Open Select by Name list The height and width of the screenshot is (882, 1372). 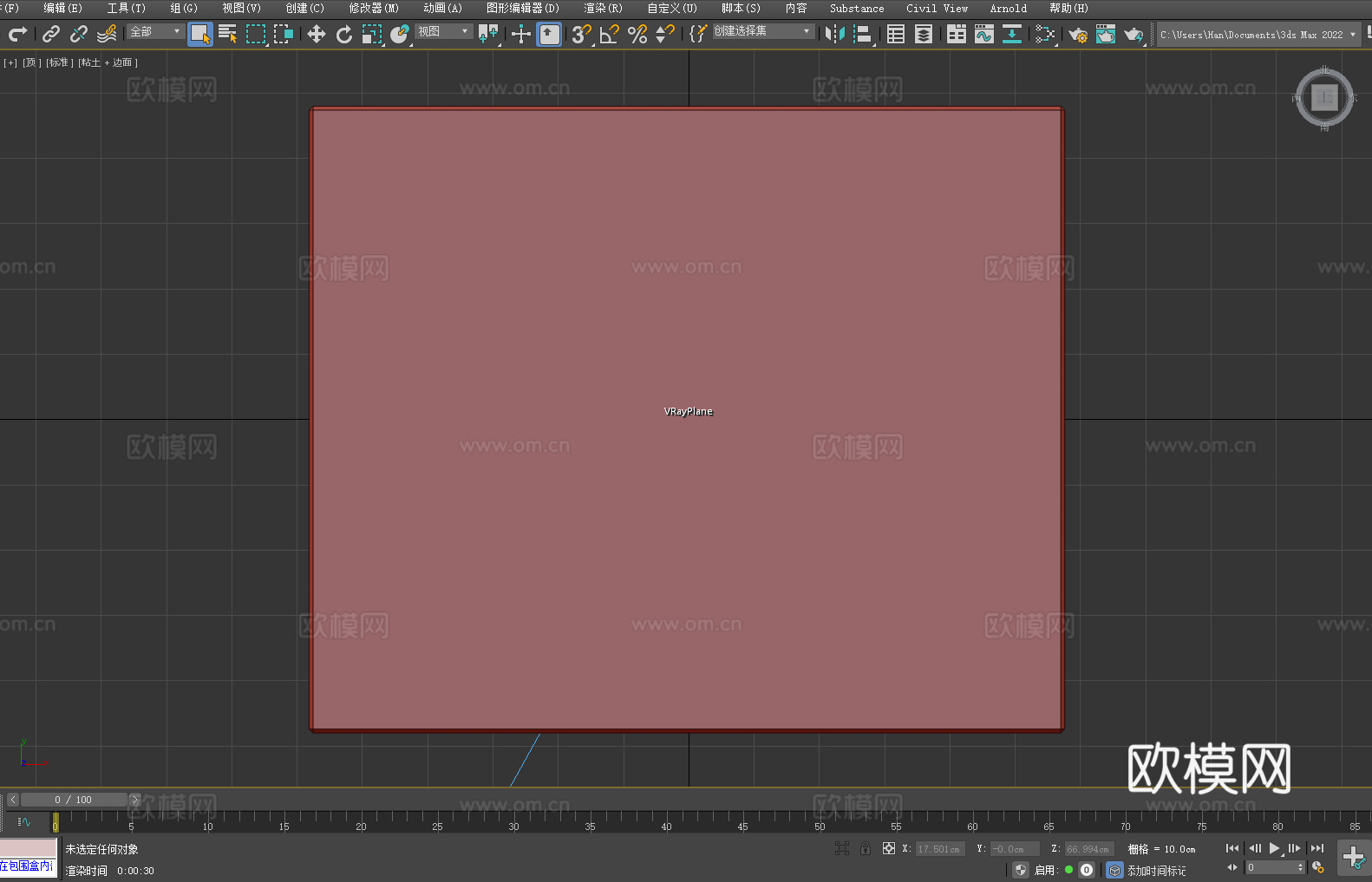[228, 34]
